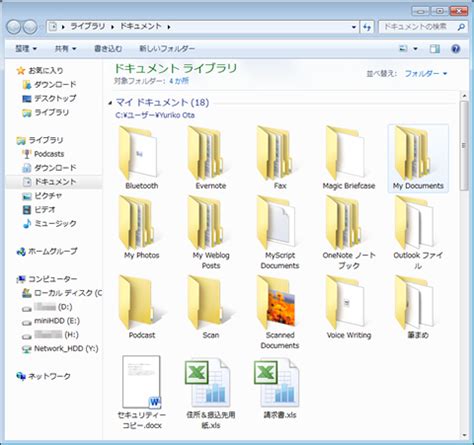
Task: Open the 共有 menu
Action: tap(65, 49)
